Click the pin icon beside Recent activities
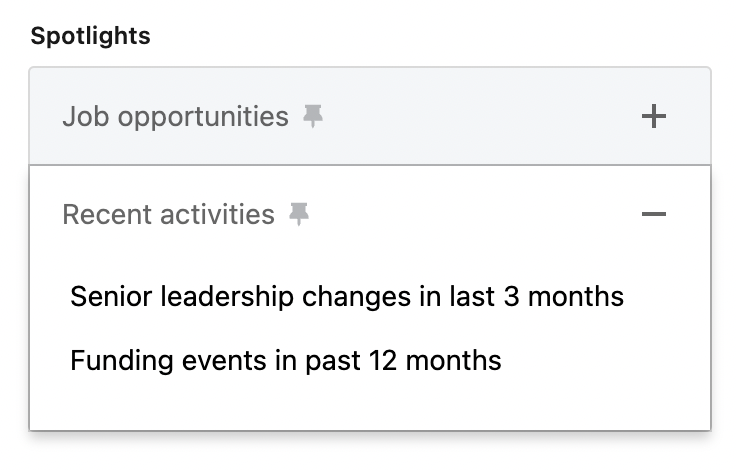The height and width of the screenshot is (470, 736). coord(299,214)
